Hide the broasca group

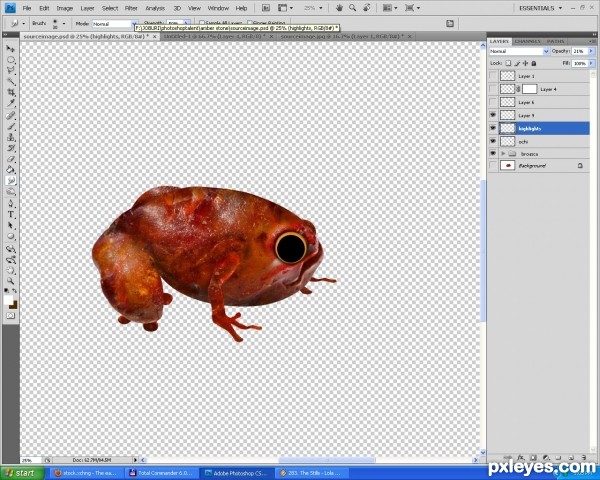tap(493, 153)
